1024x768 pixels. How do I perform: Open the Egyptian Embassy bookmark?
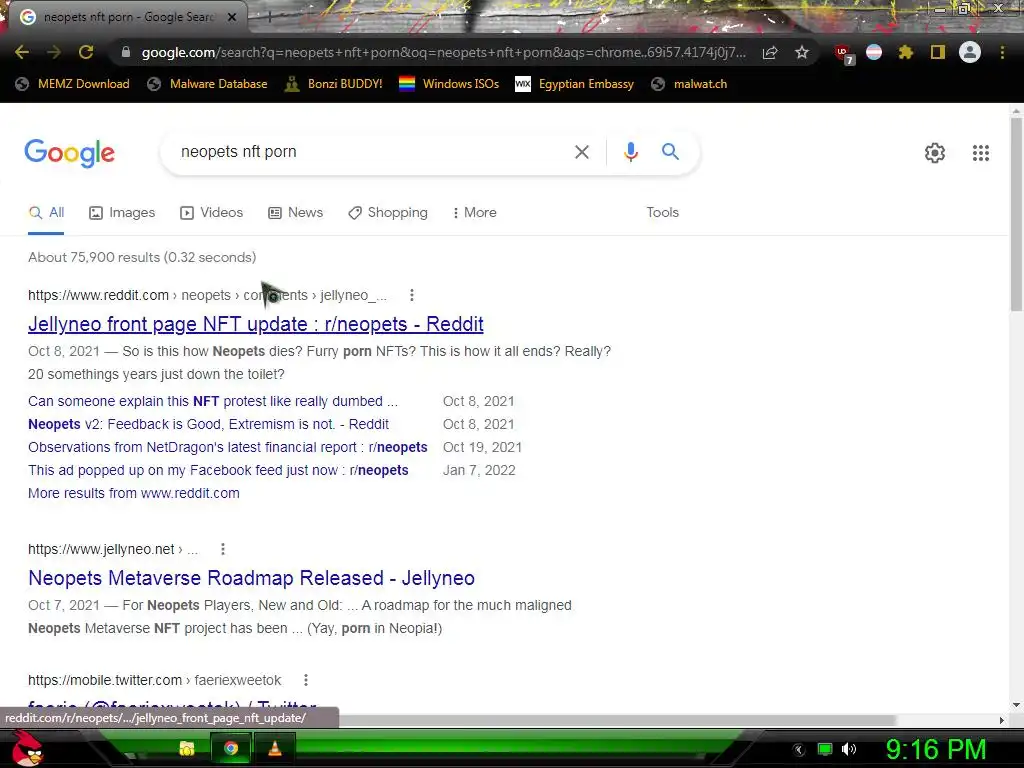575,84
